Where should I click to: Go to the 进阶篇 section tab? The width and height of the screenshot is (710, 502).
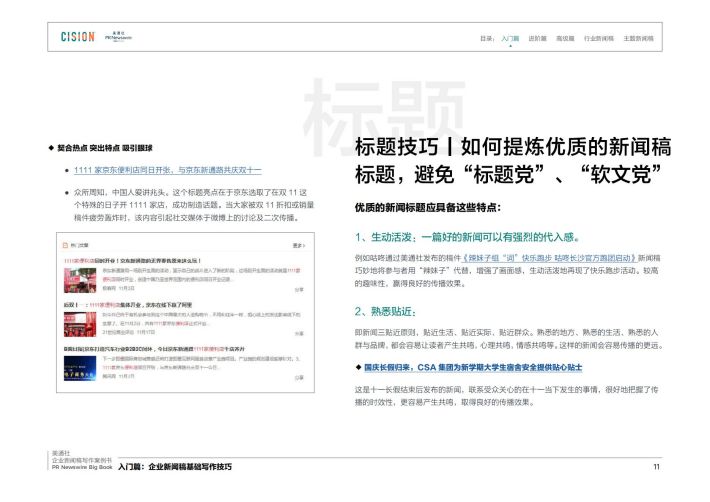[538, 38]
